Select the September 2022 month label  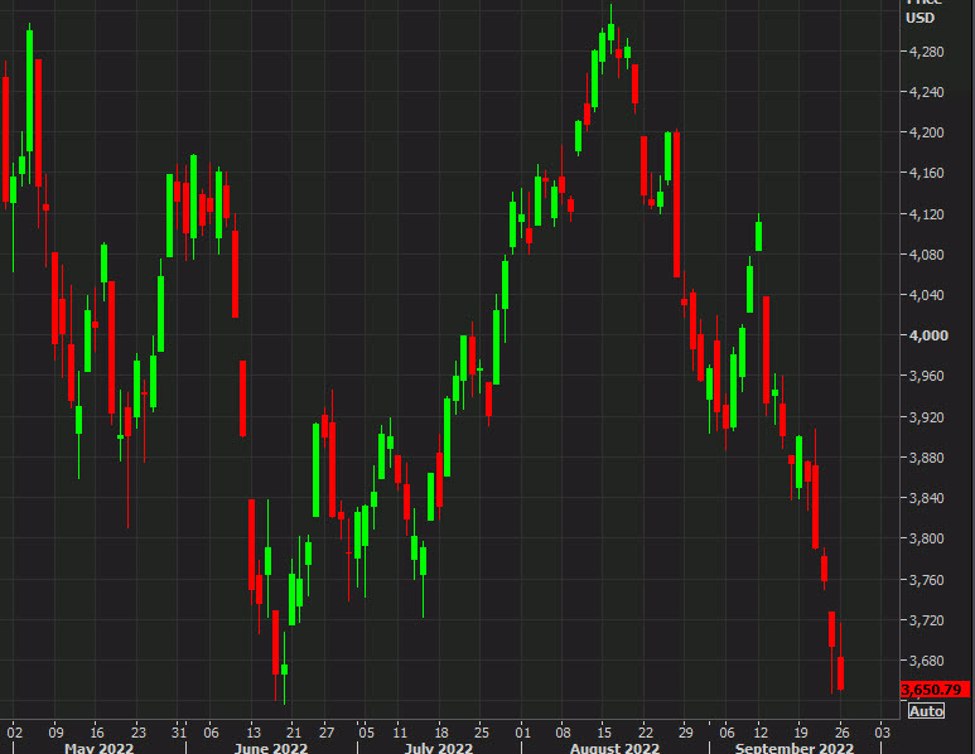click(x=794, y=747)
